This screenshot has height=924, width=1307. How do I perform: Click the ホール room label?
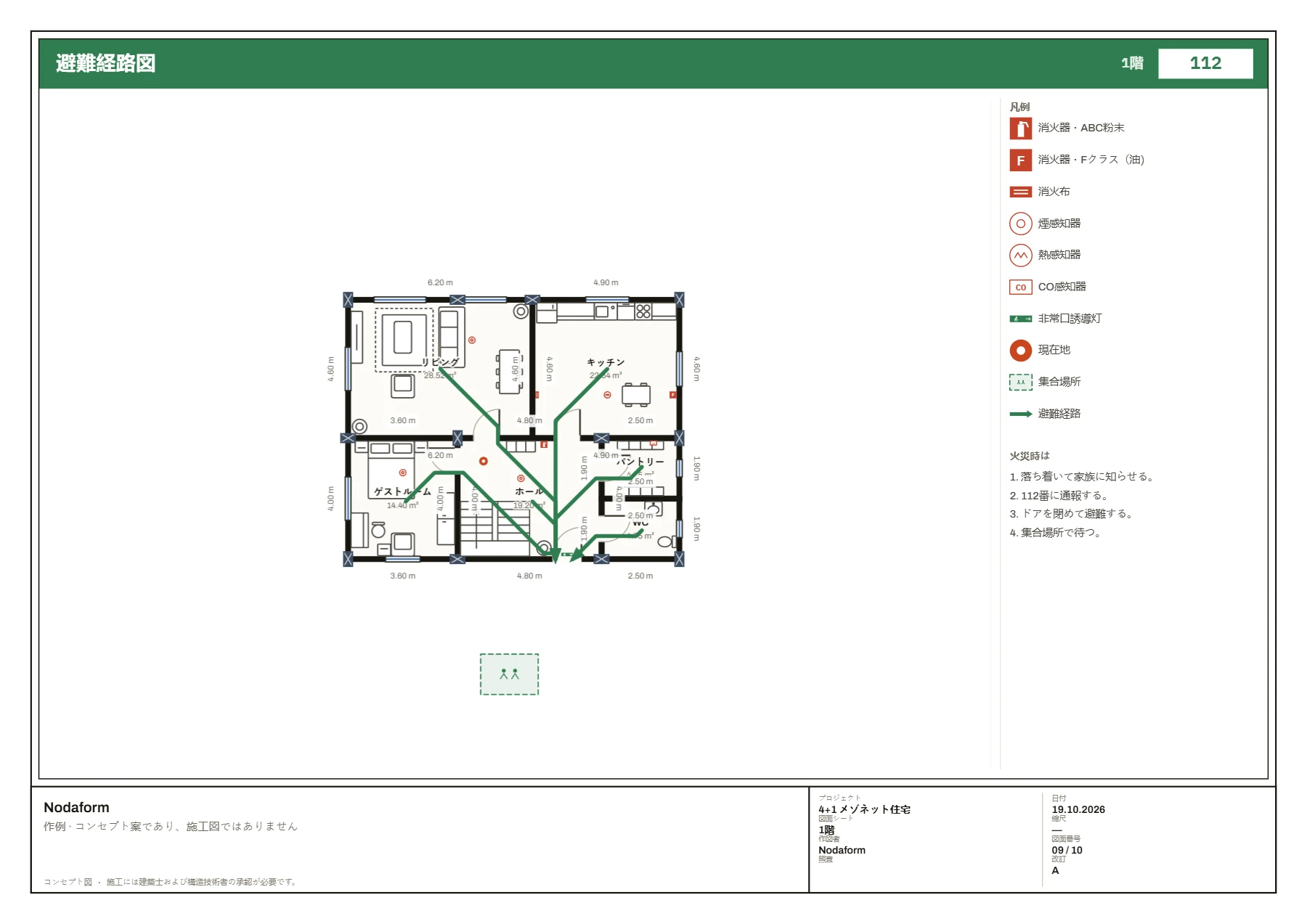529,491
